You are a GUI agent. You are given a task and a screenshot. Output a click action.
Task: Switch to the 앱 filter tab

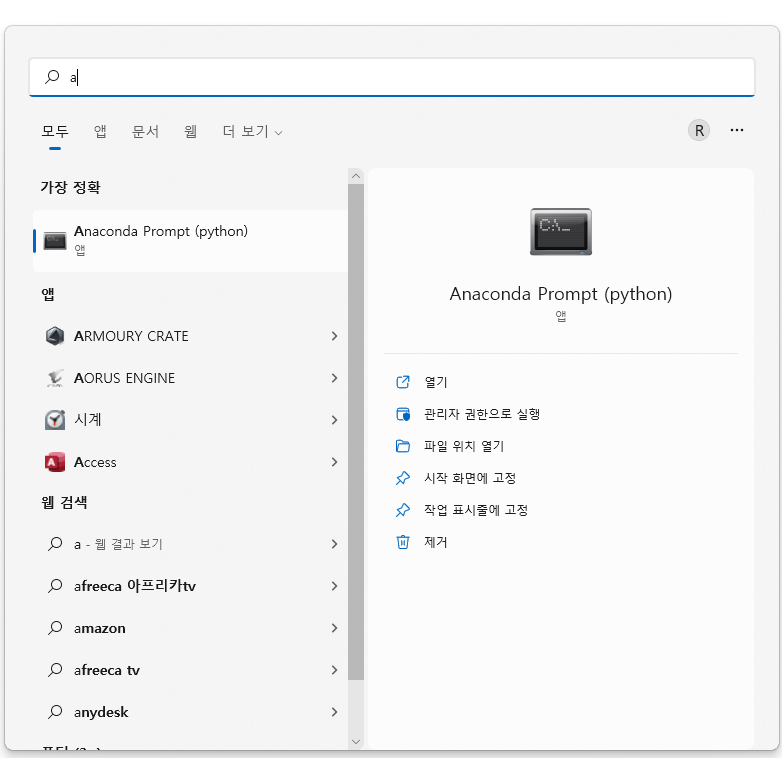100,132
